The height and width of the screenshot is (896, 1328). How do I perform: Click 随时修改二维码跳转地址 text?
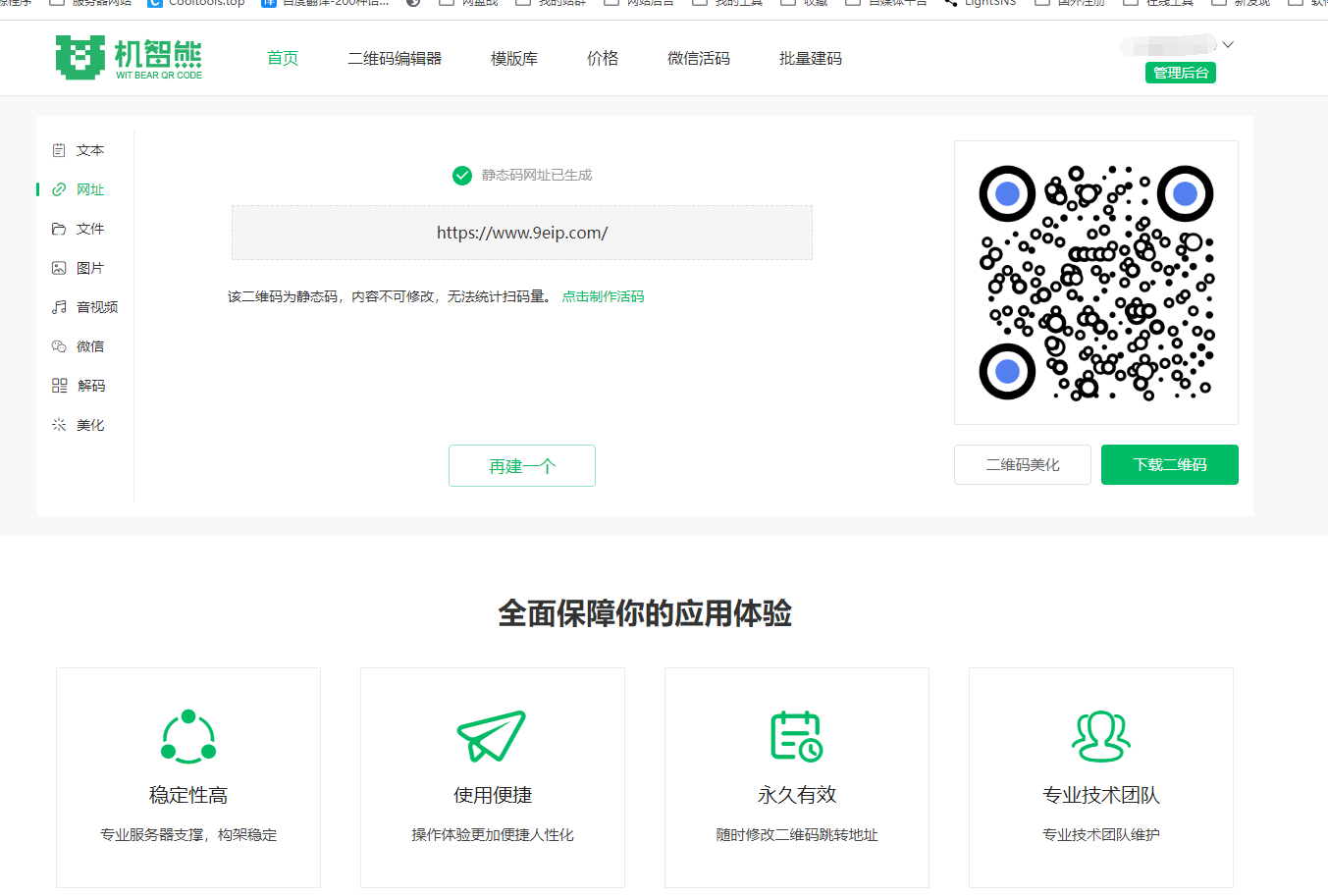click(x=797, y=835)
